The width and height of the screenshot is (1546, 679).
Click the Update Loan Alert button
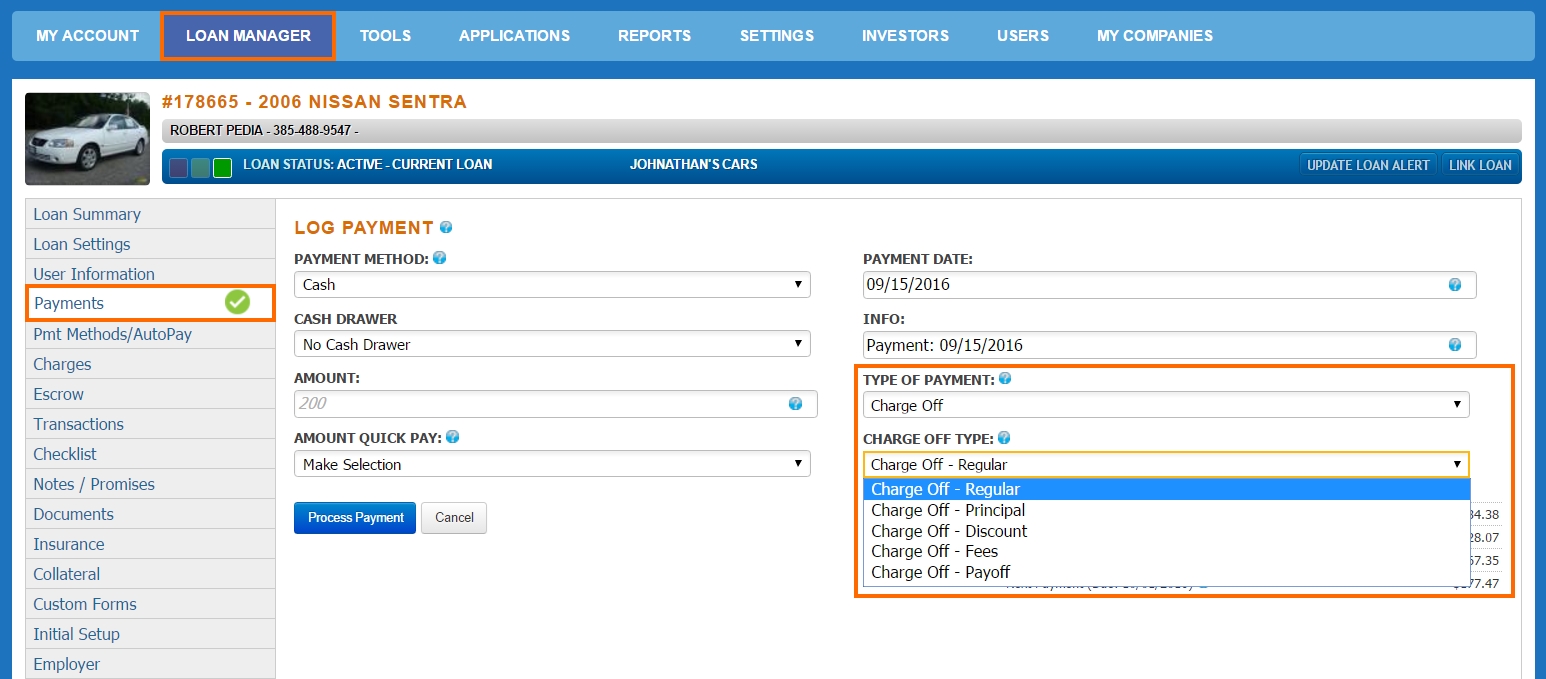[1368, 164]
